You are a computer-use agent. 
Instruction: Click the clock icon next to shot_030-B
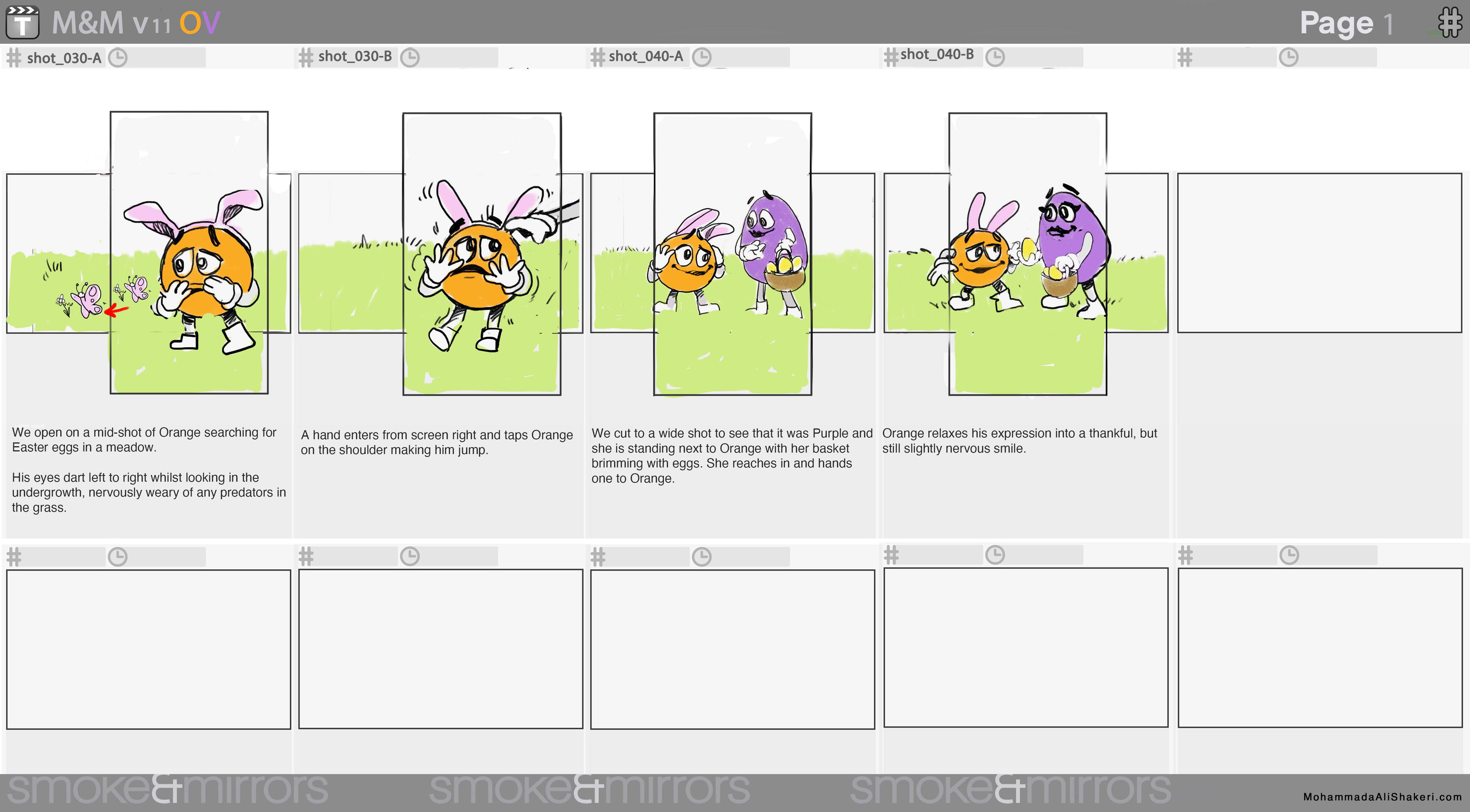410,58
